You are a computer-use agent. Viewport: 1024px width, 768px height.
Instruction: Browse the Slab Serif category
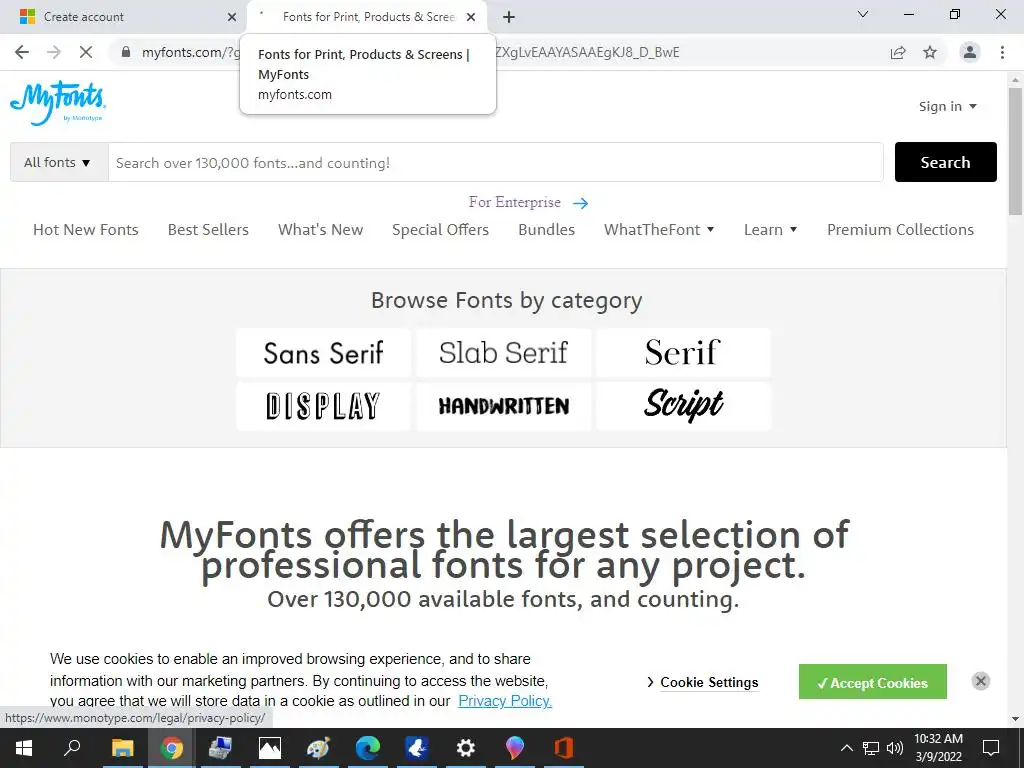pyautogui.click(x=504, y=353)
